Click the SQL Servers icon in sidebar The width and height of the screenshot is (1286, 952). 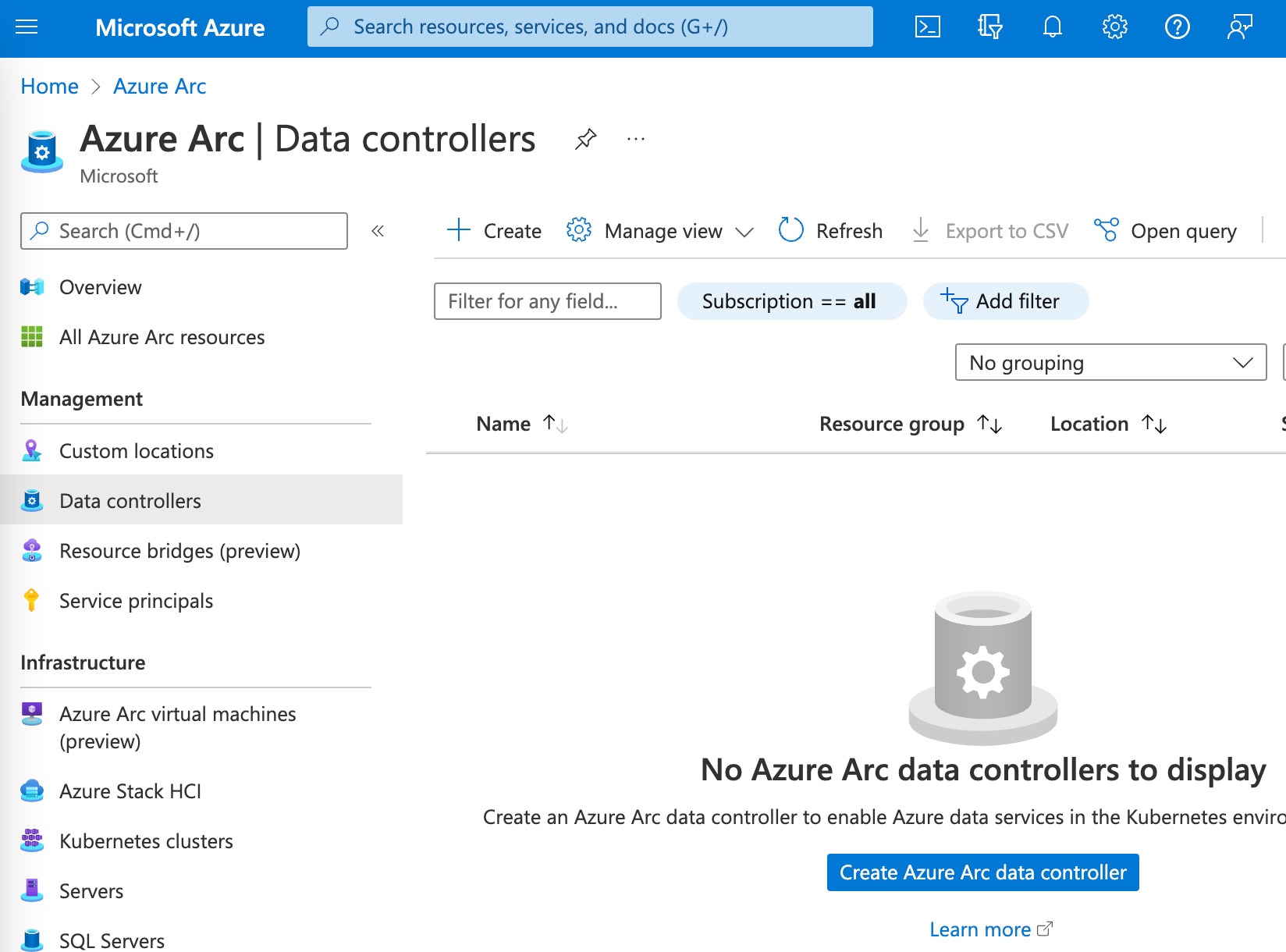coord(32,941)
